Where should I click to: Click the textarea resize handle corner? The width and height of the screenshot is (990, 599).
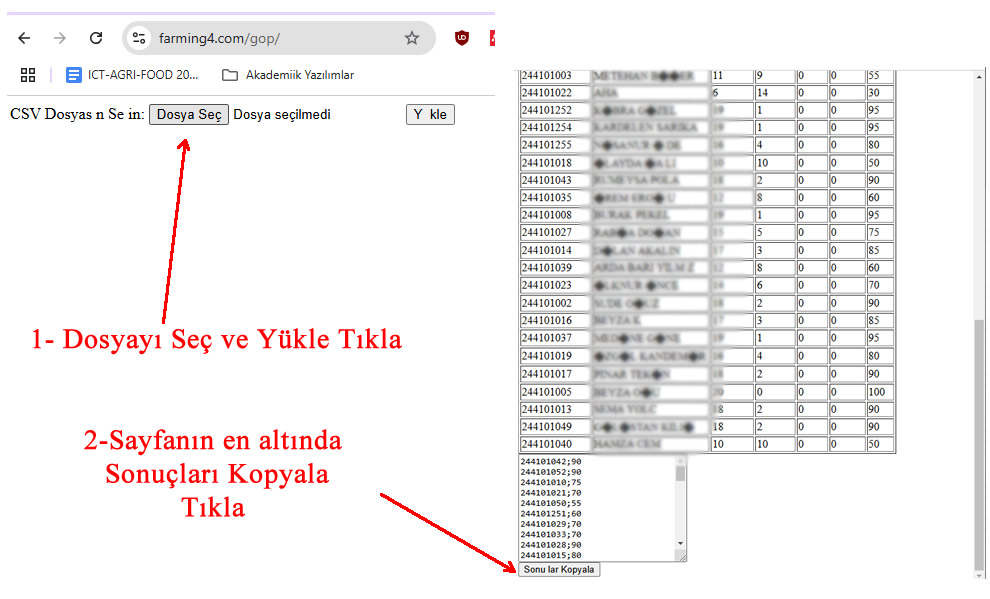click(682, 556)
